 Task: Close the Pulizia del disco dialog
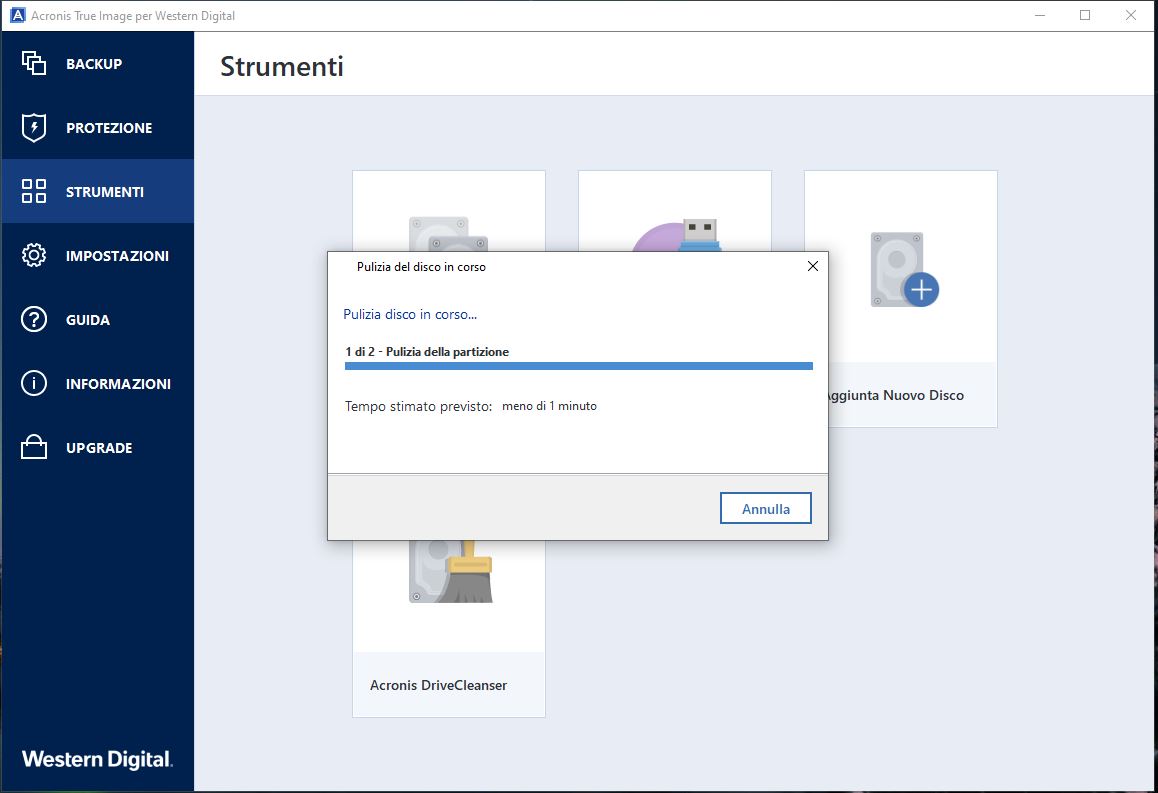812,267
